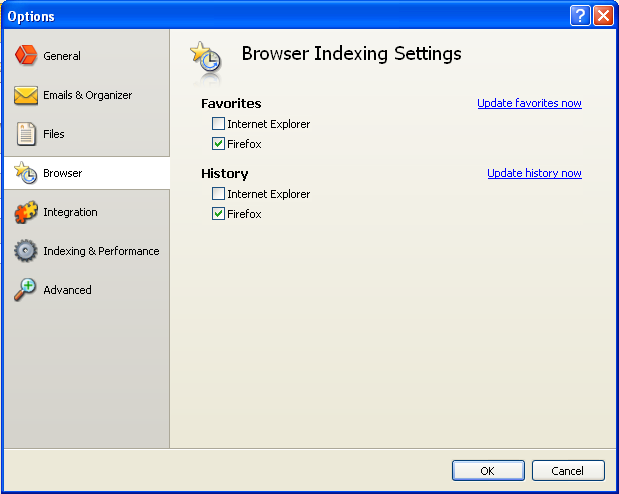Click the envelope Emails & Organizer icon

click(26, 95)
